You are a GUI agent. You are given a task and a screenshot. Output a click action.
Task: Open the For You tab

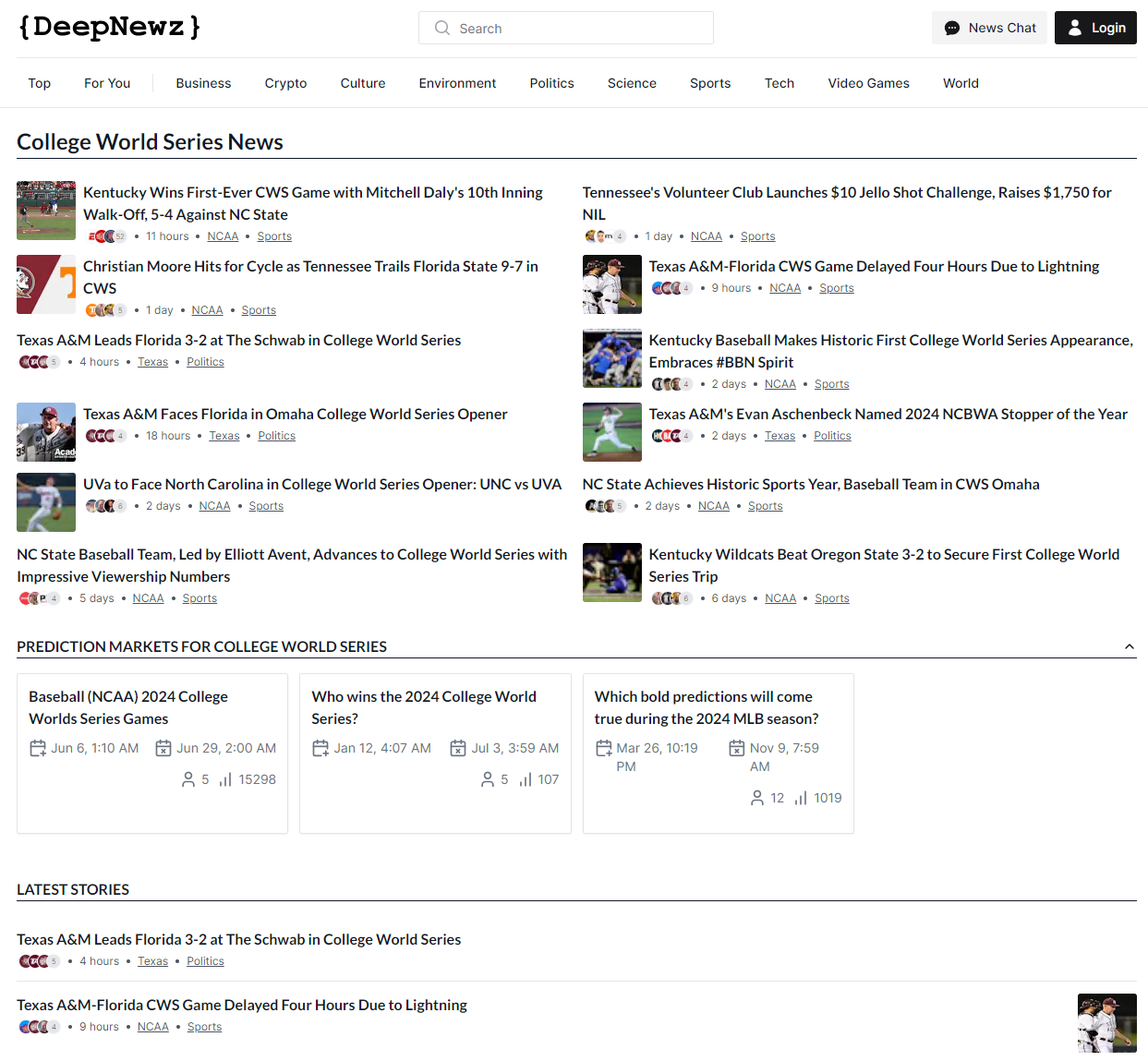[x=107, y=83]
